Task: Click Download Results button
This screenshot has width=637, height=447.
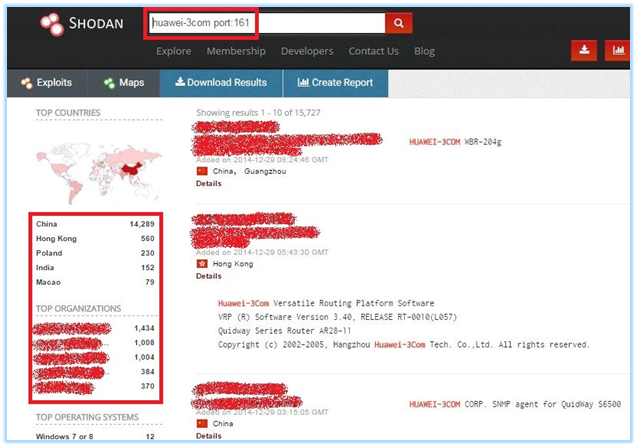Action: [x=221, y=83]
